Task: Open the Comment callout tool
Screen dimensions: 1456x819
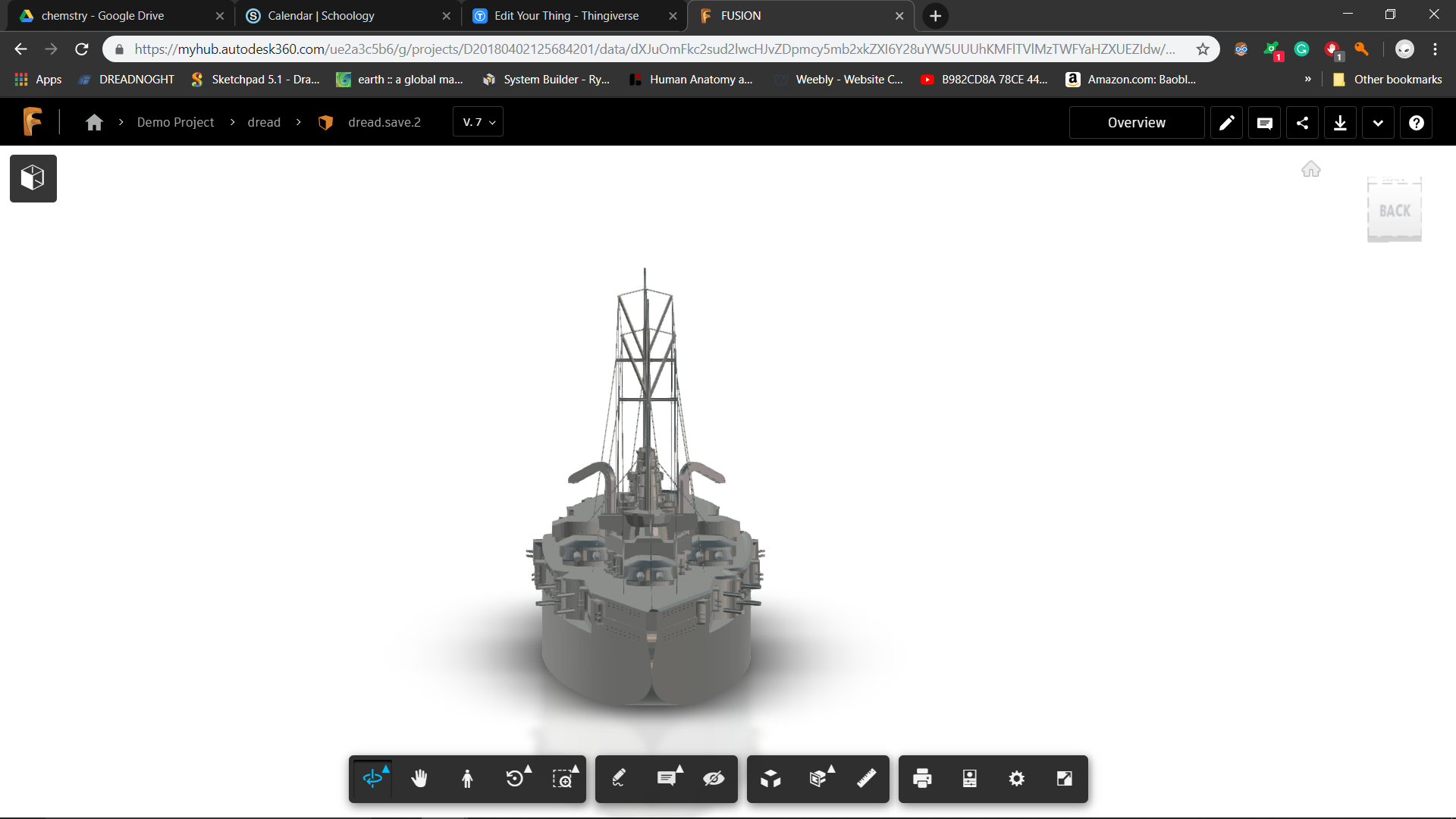Action: (x=667, y=779)
